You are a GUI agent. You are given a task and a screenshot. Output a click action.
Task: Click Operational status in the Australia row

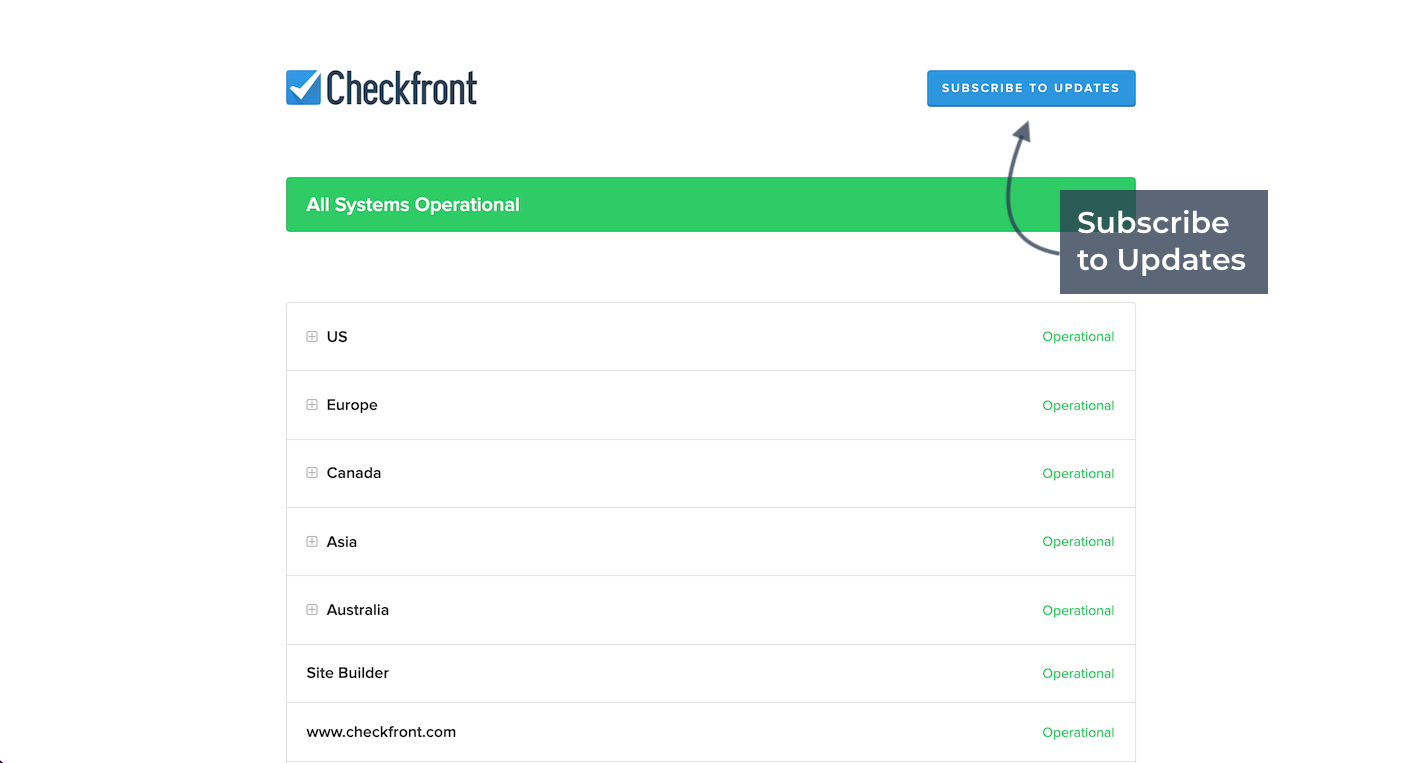1078,610
